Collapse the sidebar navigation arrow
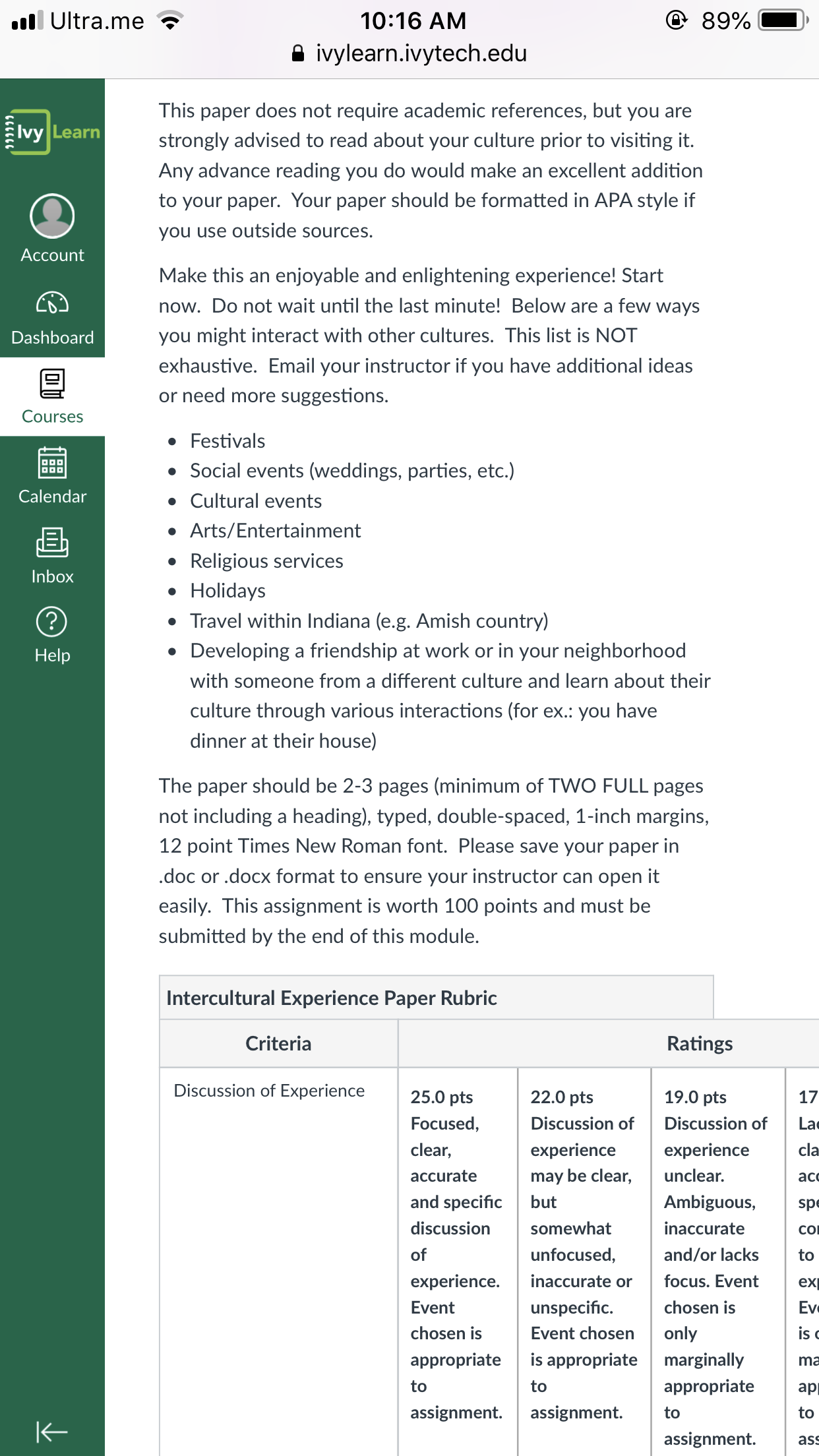The width and height of the screenshot is (819, 1456). (x=51, y=1432)
